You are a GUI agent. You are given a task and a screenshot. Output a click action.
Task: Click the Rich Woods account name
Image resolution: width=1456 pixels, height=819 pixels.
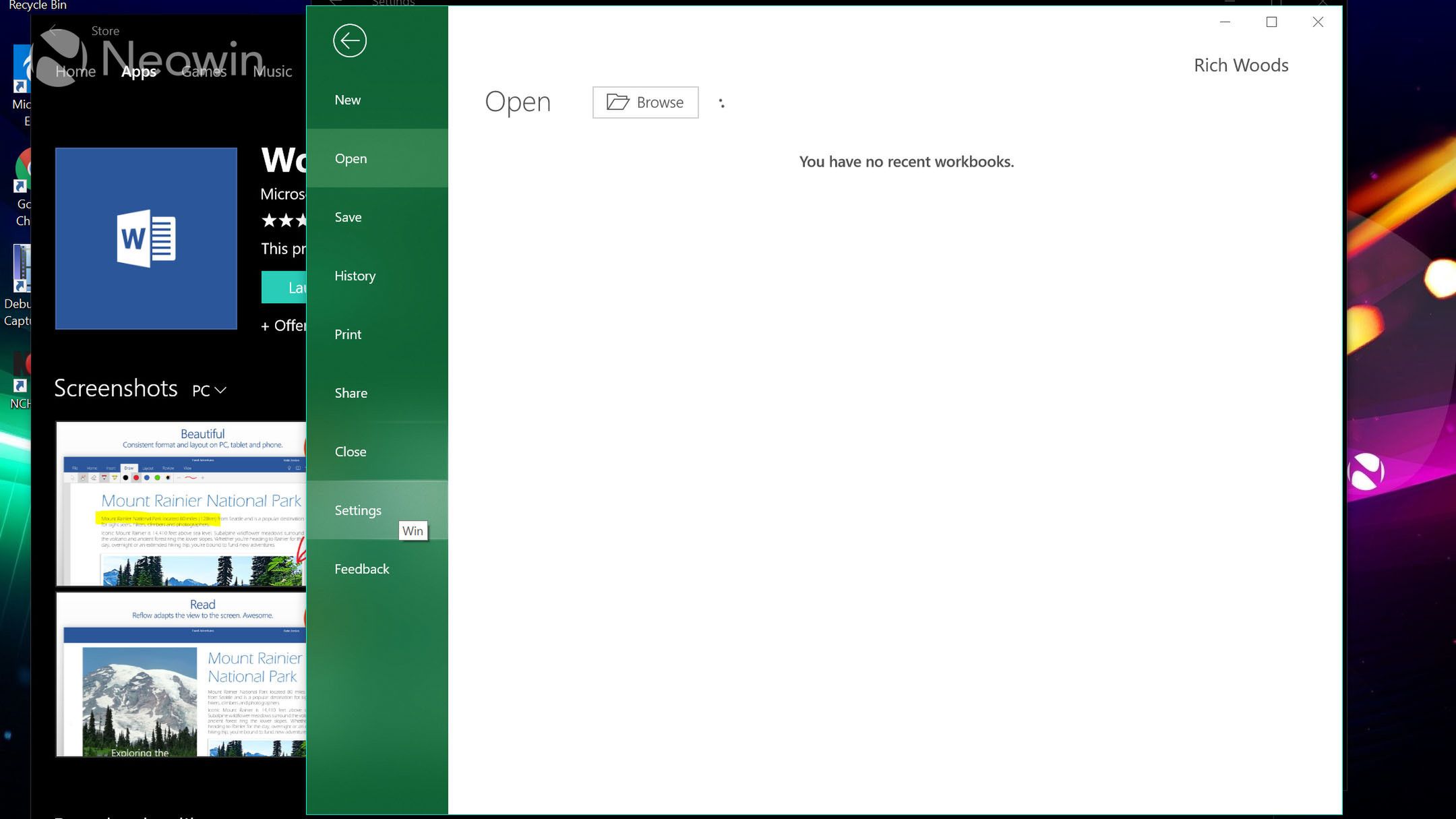pos(1241,65)
